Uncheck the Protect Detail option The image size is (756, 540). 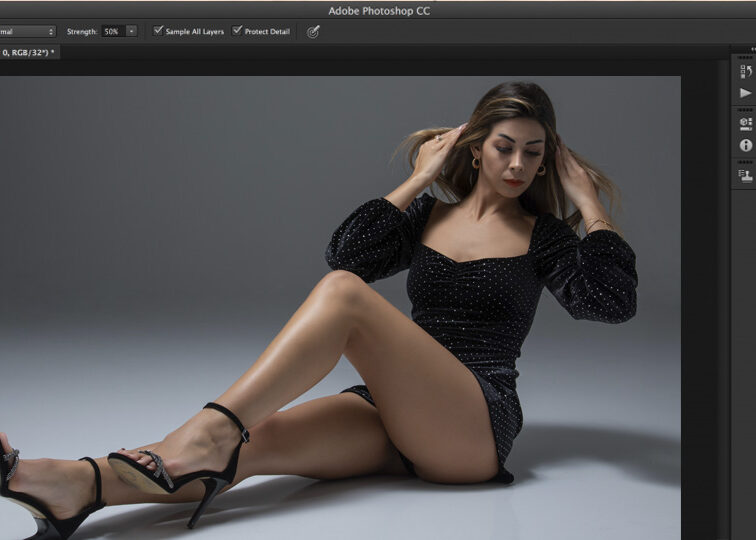(x=237, y=31)
